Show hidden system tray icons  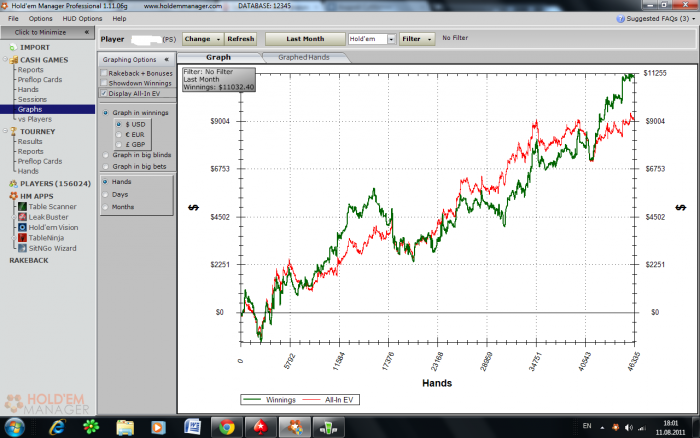pos(602,428)
